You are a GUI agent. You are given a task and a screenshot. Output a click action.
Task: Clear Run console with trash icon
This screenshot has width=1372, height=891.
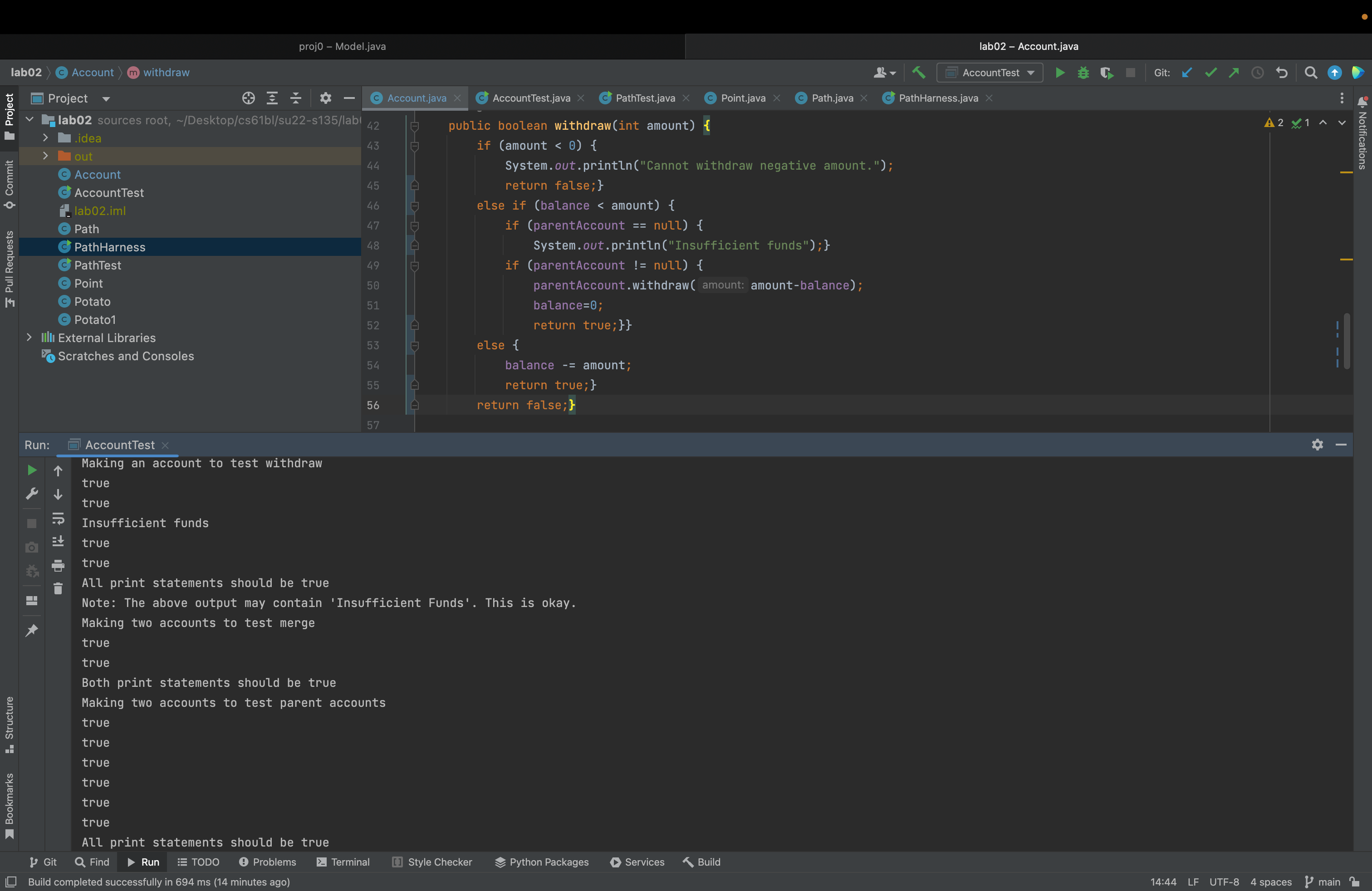click(x=58, y=588)
